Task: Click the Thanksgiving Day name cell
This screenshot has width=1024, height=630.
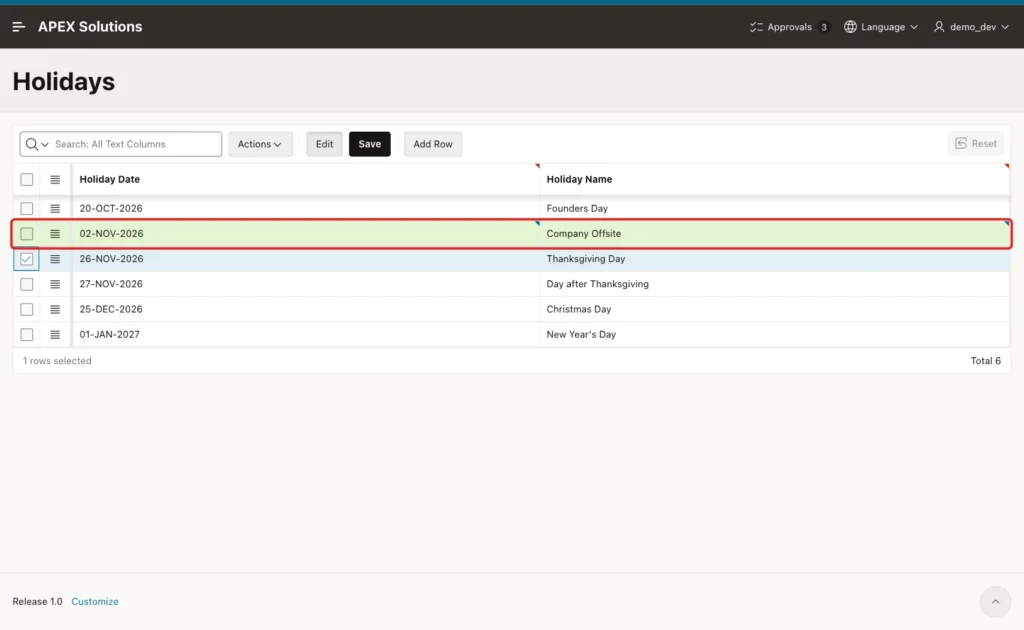Action: point(775,259)
